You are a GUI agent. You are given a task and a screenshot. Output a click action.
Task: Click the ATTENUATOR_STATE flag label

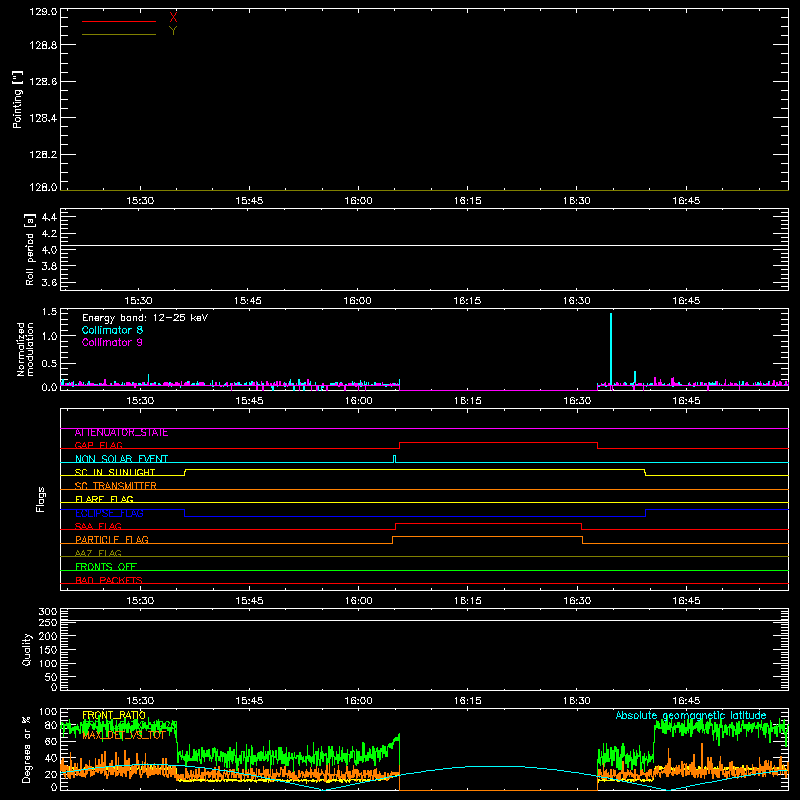click(x=121, y=433)
